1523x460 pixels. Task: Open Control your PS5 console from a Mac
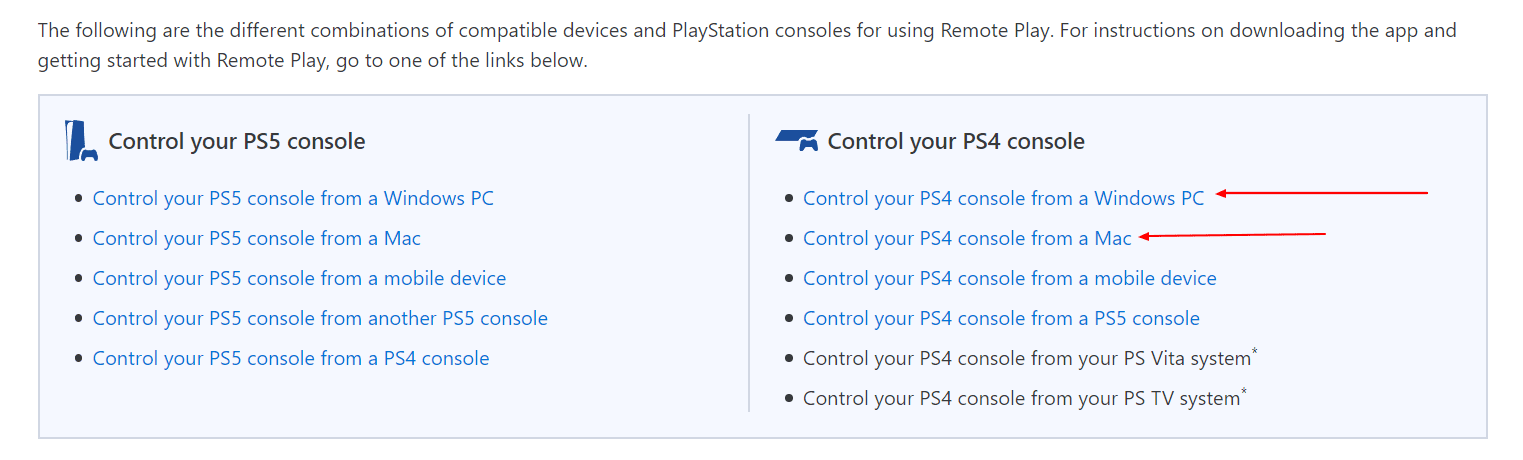[257, 238]
